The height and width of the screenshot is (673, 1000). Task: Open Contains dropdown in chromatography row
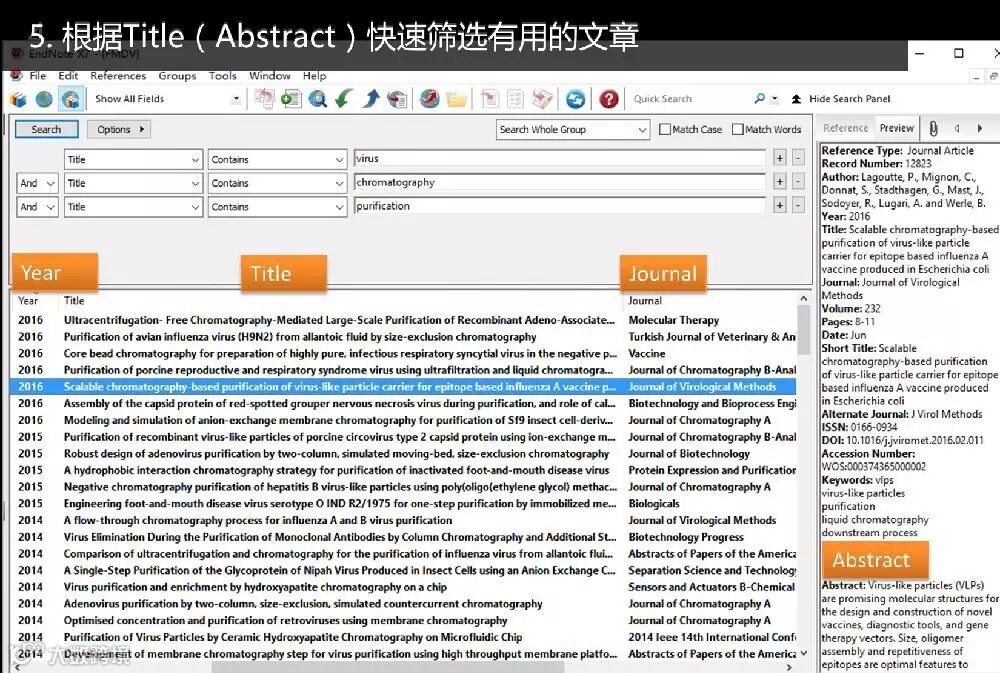pyautogui.click(x=277, y=183)
